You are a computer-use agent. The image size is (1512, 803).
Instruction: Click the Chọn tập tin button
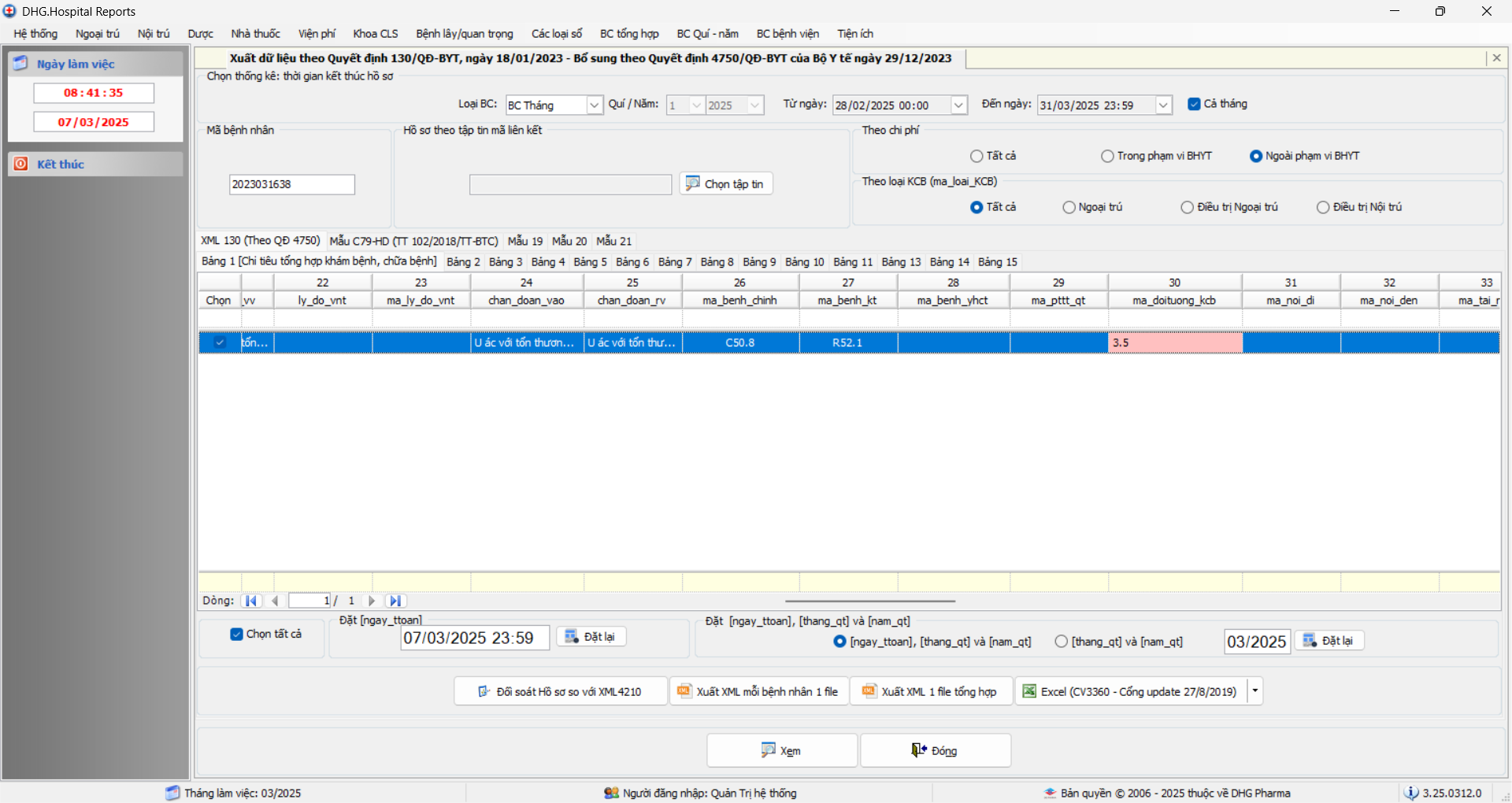click(726, 183)
